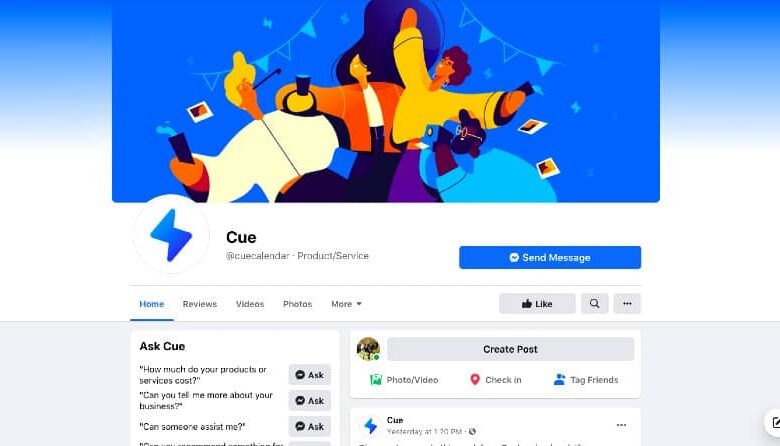This screenshot has height=446, width=780.
Task: Open the search magnifier on page bar
Action: [x=594, y=303]
